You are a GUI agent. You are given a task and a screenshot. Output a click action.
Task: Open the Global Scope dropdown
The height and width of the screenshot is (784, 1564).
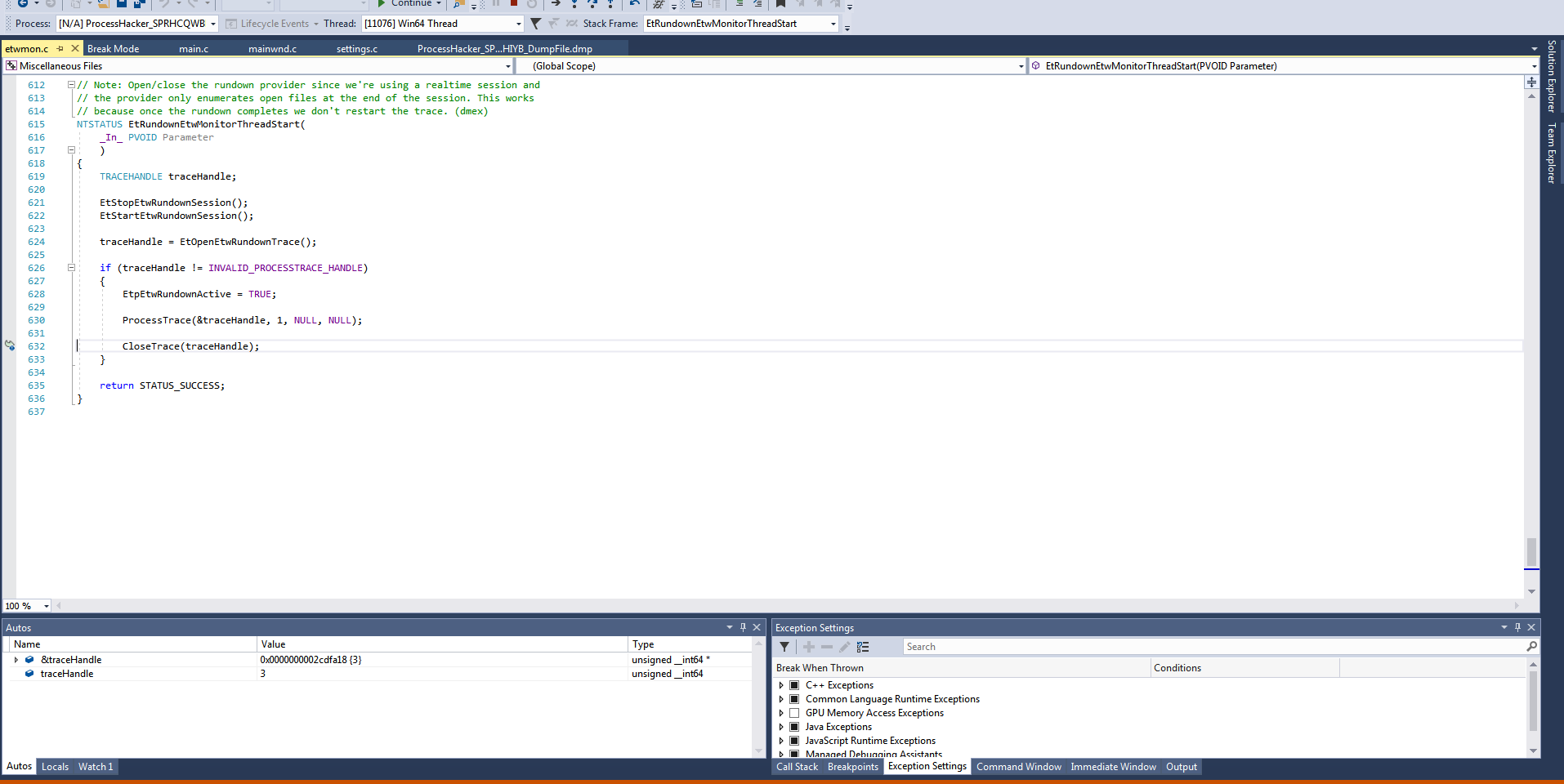pos(1021,66)
